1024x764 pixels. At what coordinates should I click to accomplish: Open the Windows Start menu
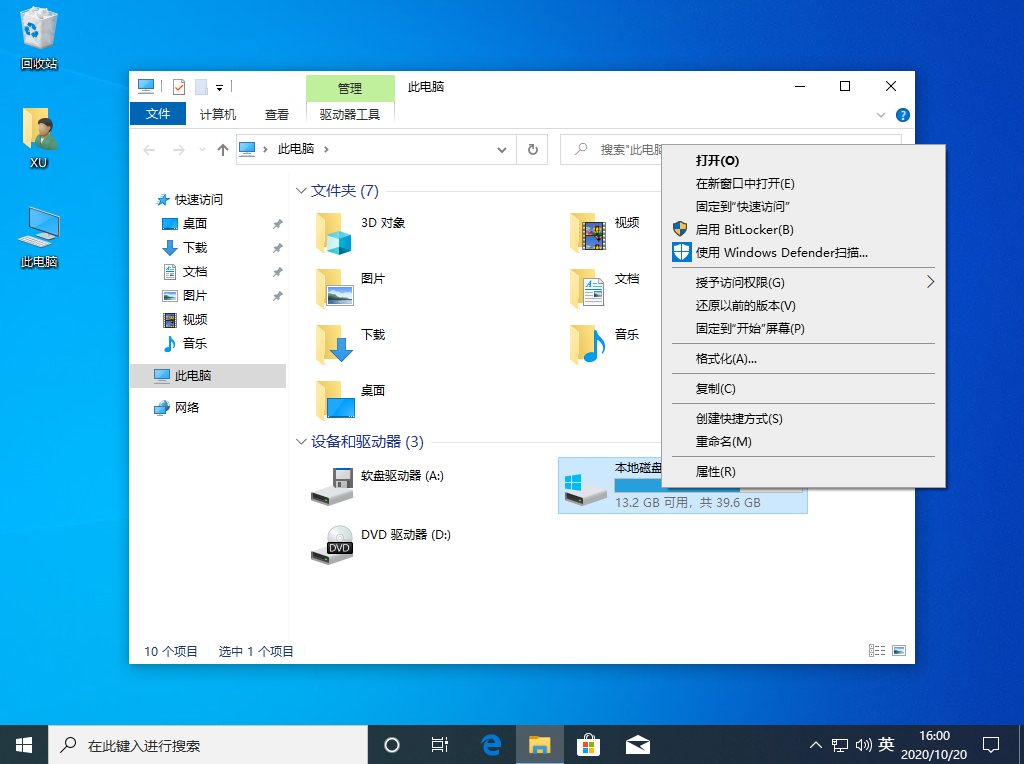(x=24, y=744)
